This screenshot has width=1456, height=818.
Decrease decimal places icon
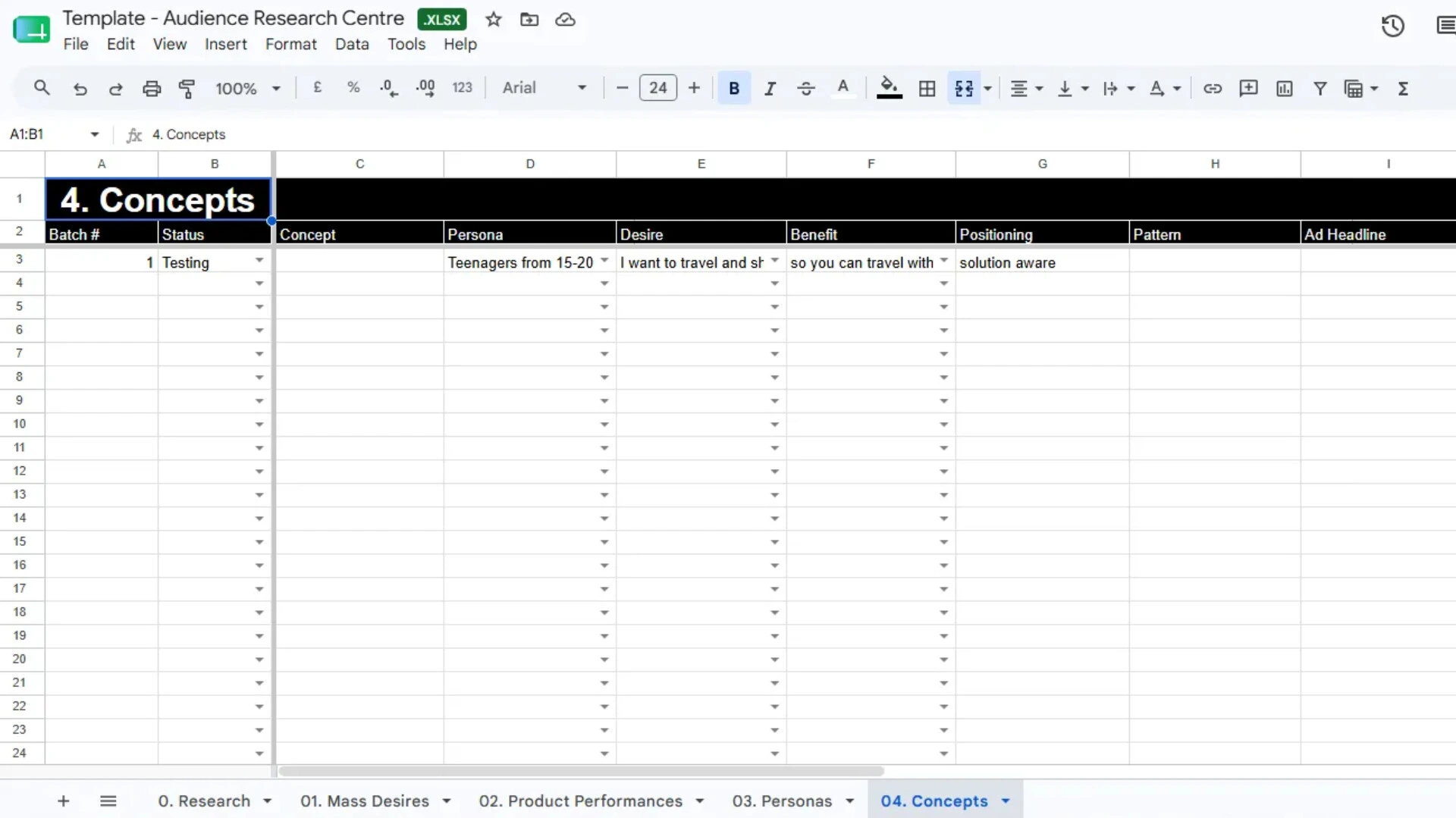click(x=389, y=88)
